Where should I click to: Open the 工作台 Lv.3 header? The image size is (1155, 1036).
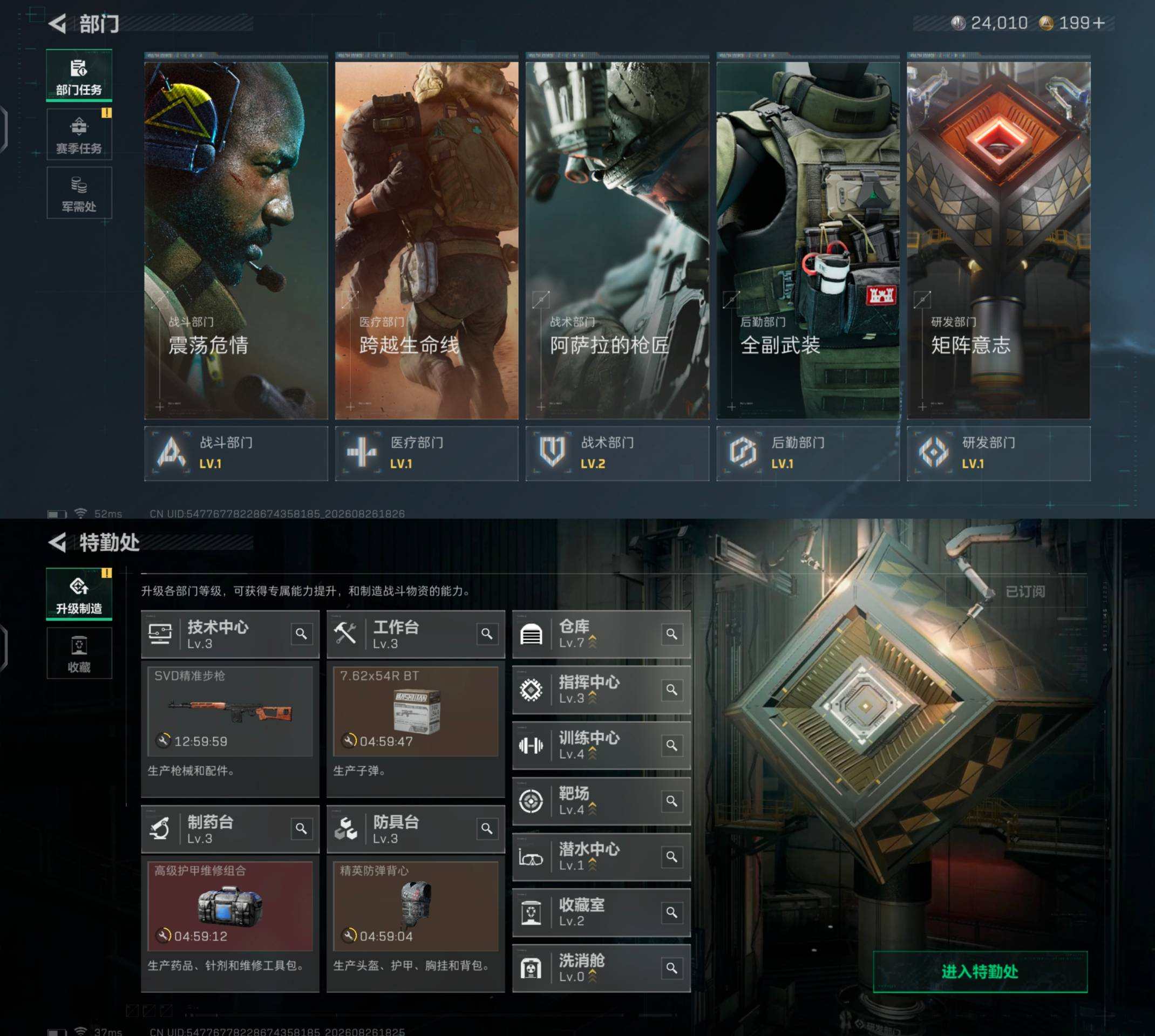click(x=416, y=634)
